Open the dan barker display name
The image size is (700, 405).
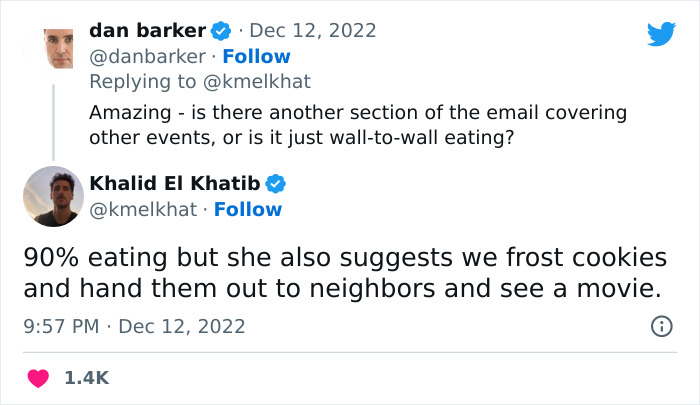pyautogui.click(x=147, y=31)
